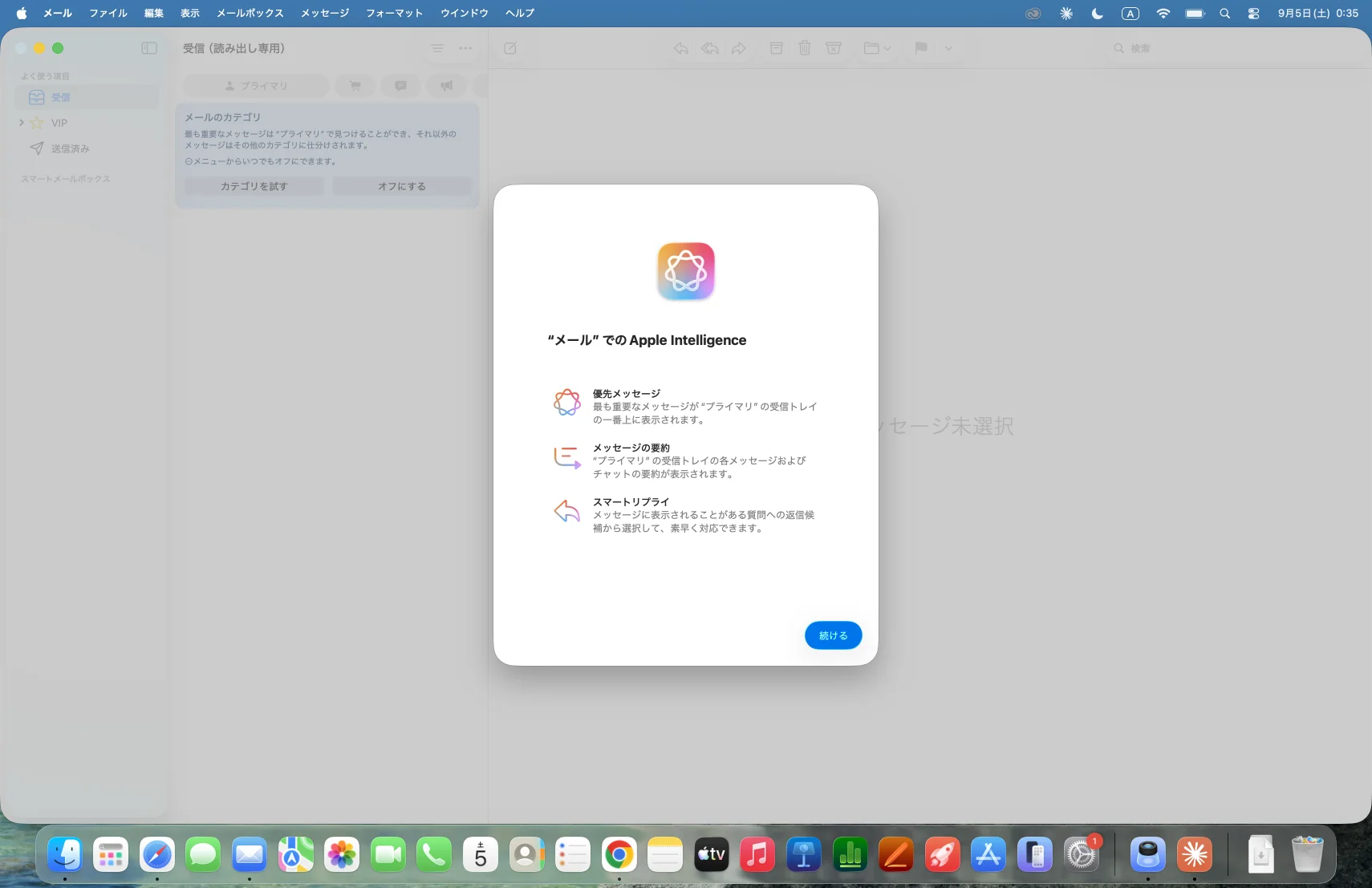1372x888 pixels.
Task: Open the 表示 menu
Action: (x=190, y=13)
